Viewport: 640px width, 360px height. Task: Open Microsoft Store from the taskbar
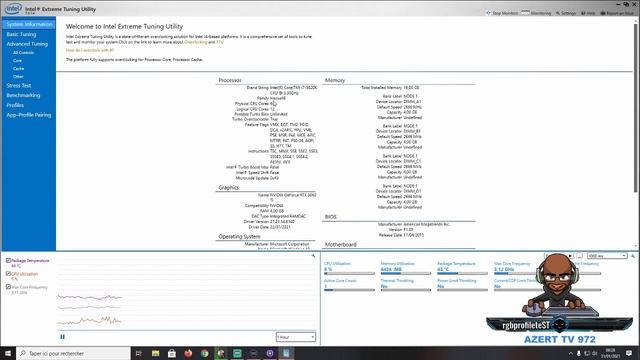click(172, 353)
